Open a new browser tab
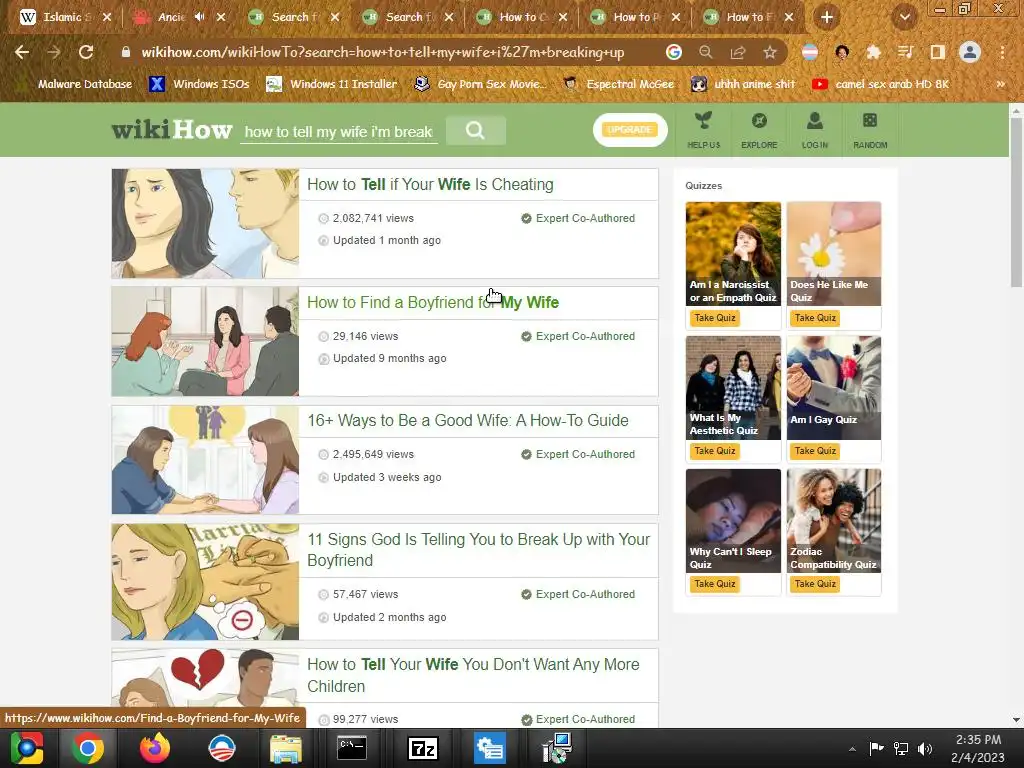This screenshot has height=768, width=1024. pyautogui.click(x=827, y=17)
